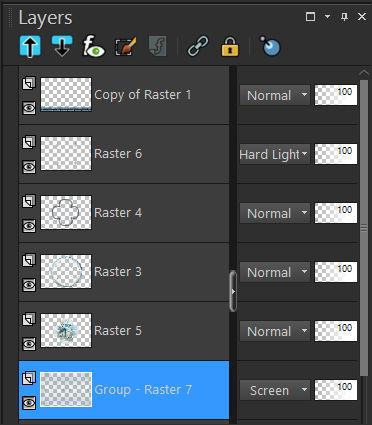Click the Move Layer Down arrow icon
The width and height of the screenshot is (372, 425).
coord(62,46)
